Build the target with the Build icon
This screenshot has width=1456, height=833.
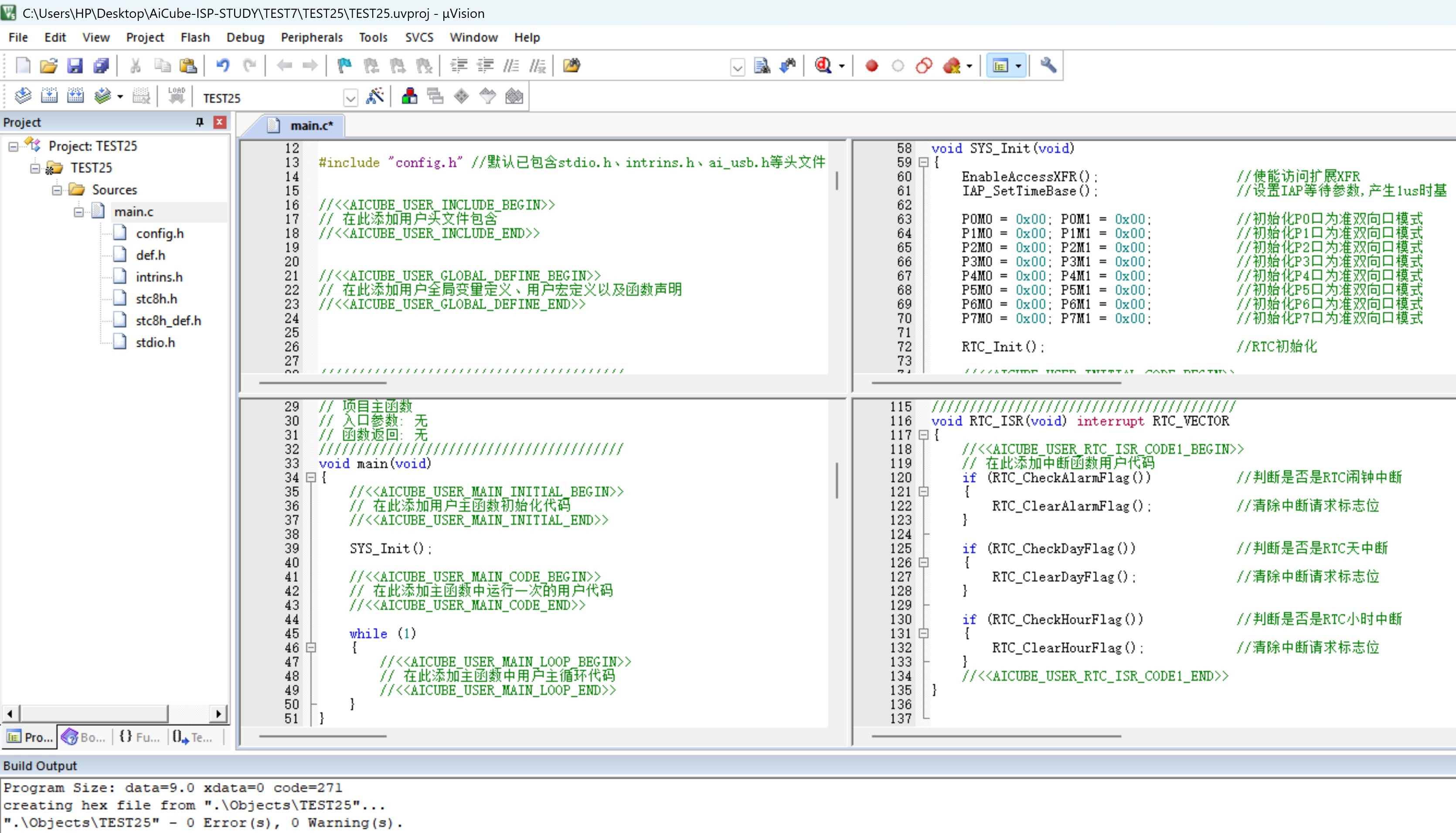(x=49, y=96)
